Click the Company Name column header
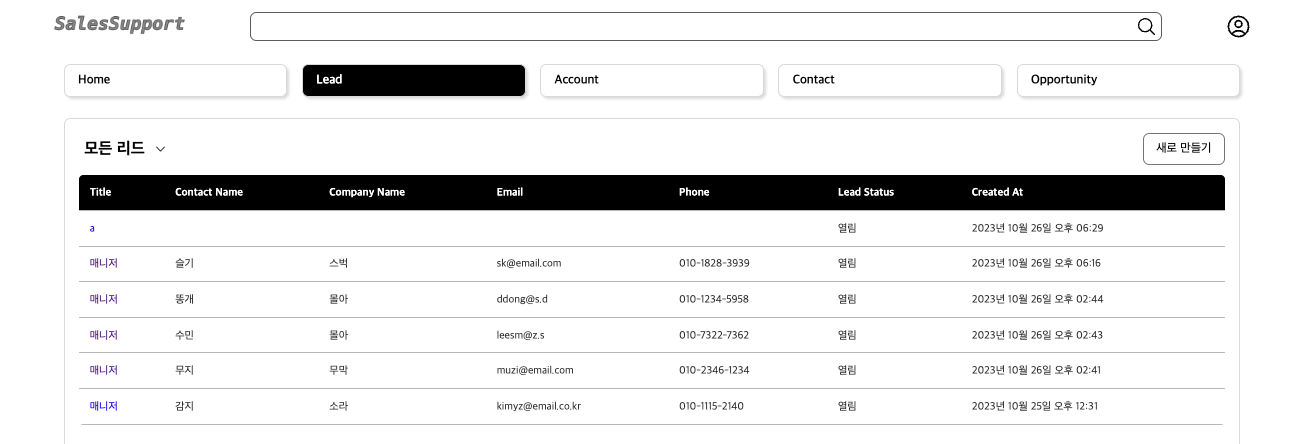 [366, 192]
